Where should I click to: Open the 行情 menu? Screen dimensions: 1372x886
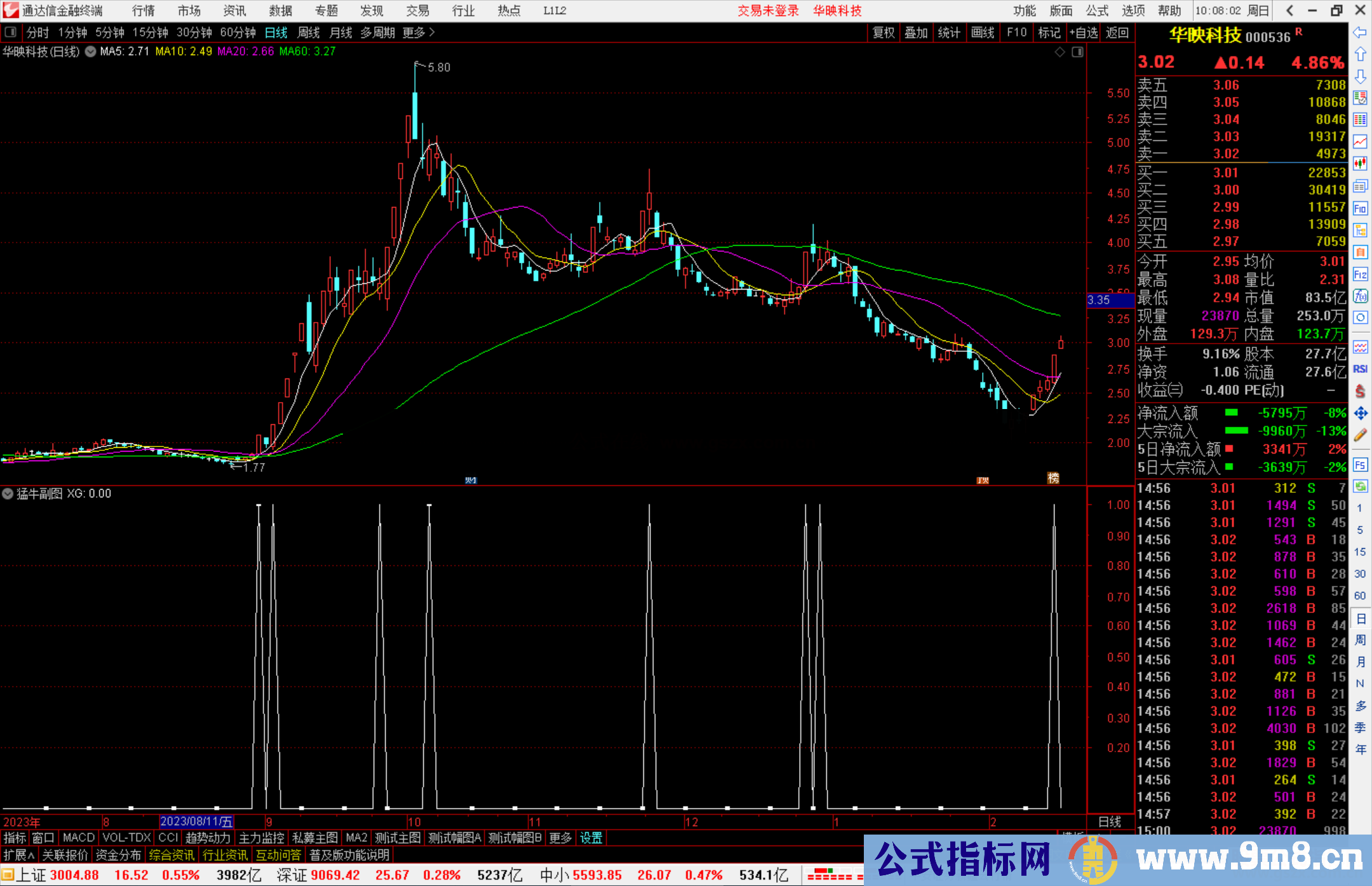click(144, 11)
